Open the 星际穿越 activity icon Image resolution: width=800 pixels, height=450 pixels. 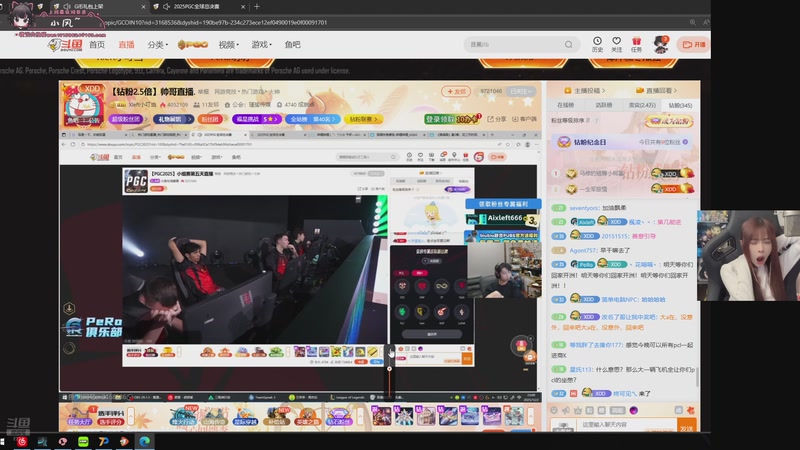245,416
